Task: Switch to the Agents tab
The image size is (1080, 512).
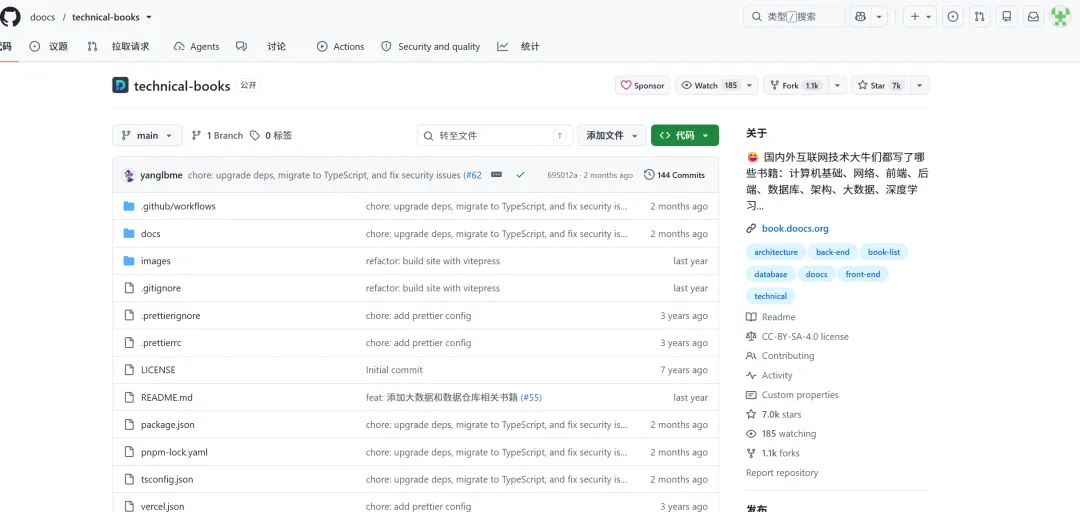Action: click(196, 46)
